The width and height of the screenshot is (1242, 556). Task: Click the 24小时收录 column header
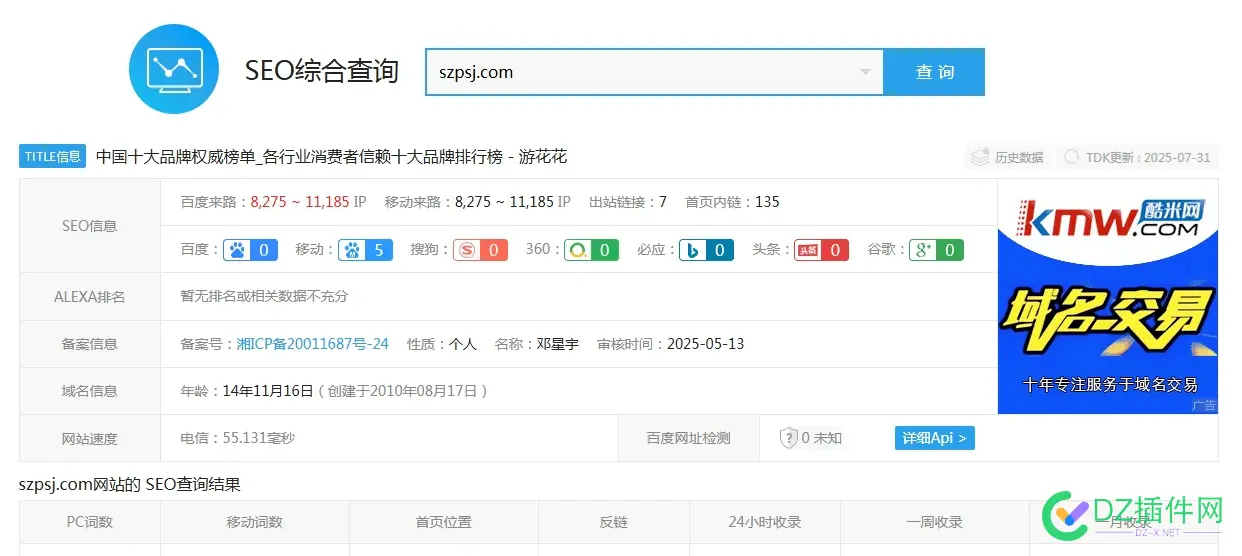[x=765, y=522]
